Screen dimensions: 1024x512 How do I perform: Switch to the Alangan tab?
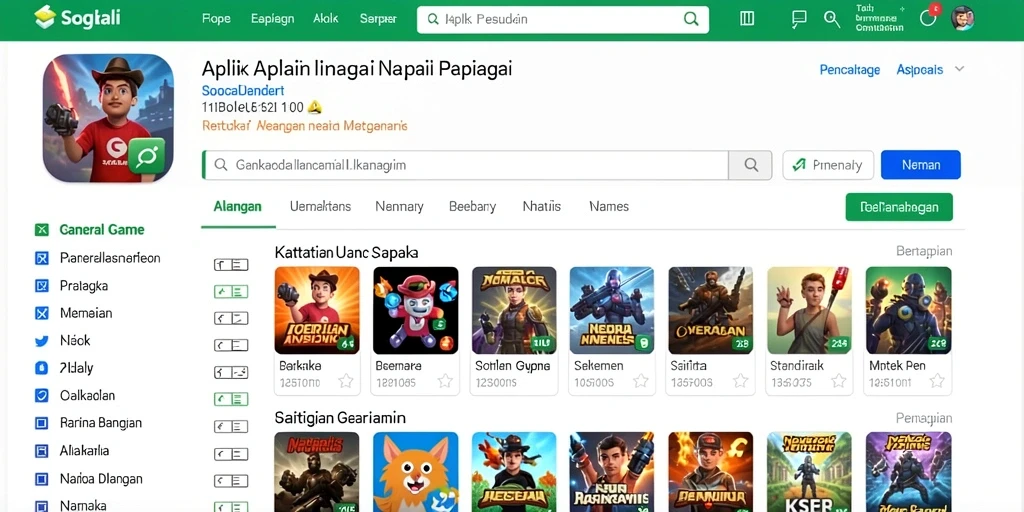[x=238, y=206]
